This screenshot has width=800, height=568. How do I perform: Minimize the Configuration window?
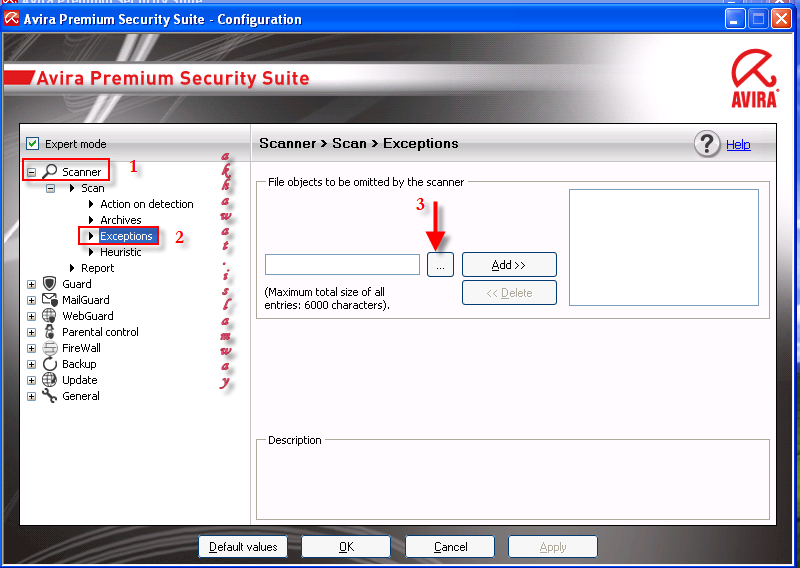(735, 19)
